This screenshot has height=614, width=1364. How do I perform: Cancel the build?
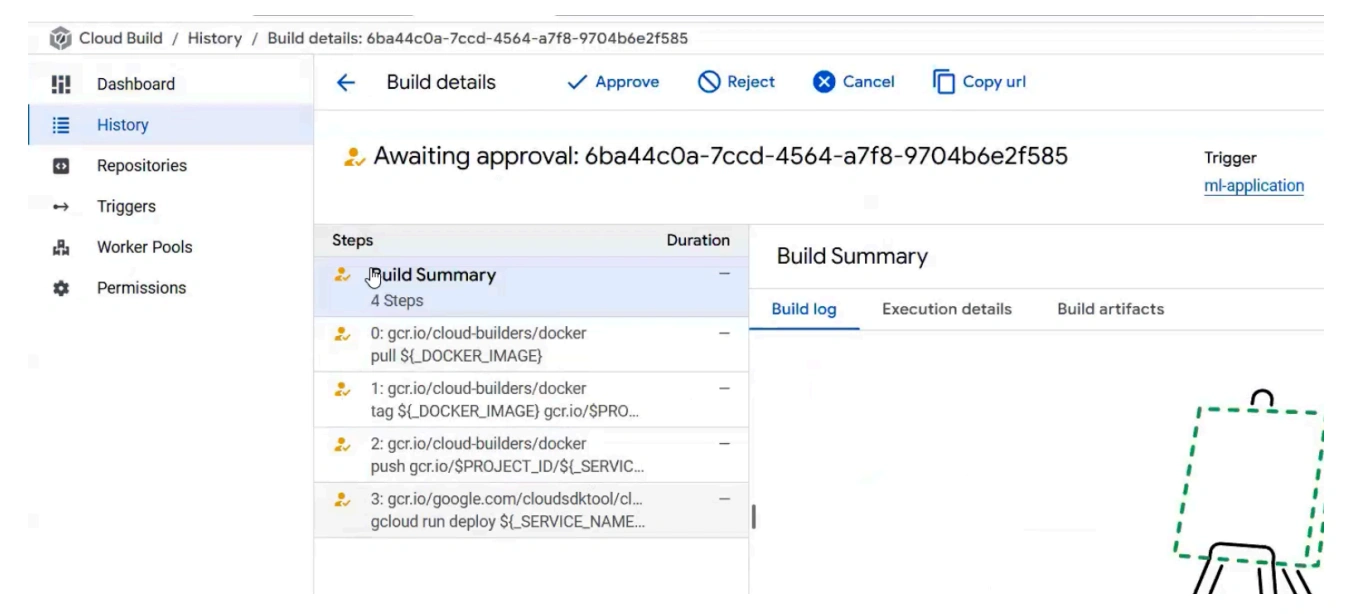[853, 82]
